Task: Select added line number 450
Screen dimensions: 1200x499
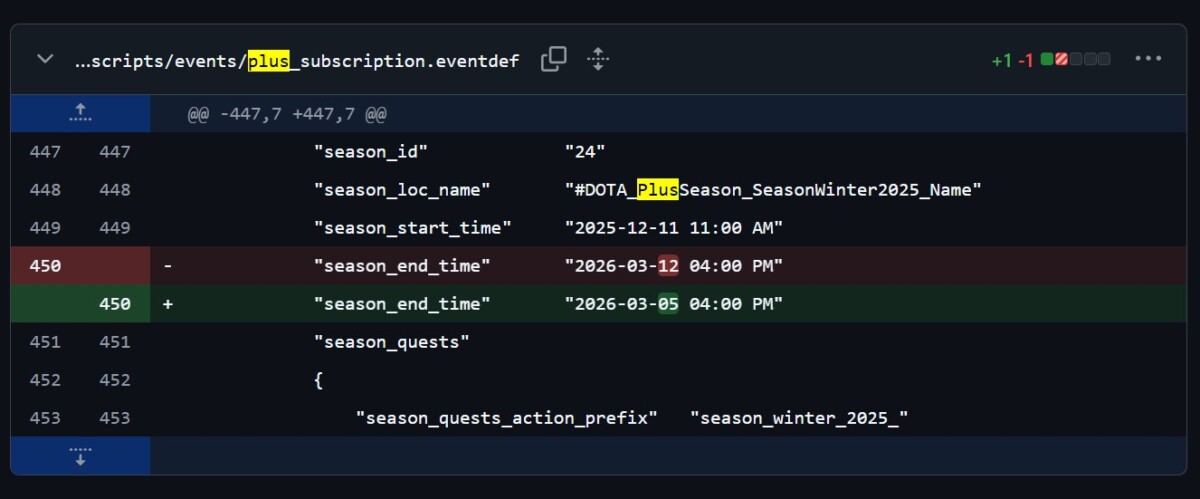Action: point(115,304)
